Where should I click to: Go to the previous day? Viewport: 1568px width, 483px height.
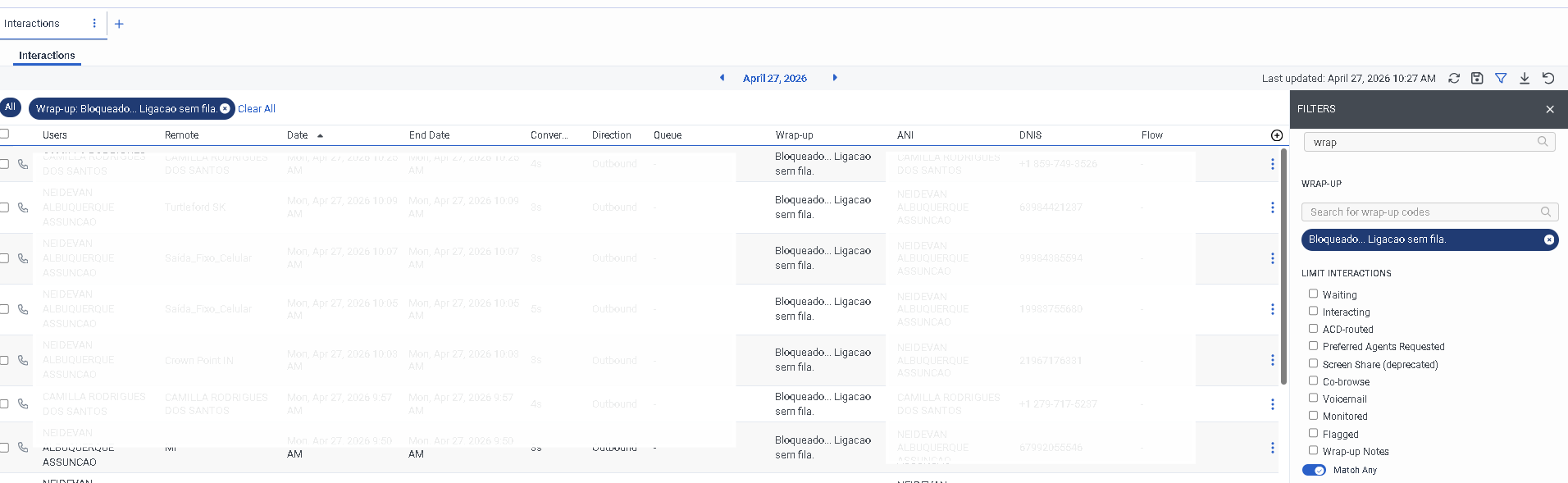[722, 78]
